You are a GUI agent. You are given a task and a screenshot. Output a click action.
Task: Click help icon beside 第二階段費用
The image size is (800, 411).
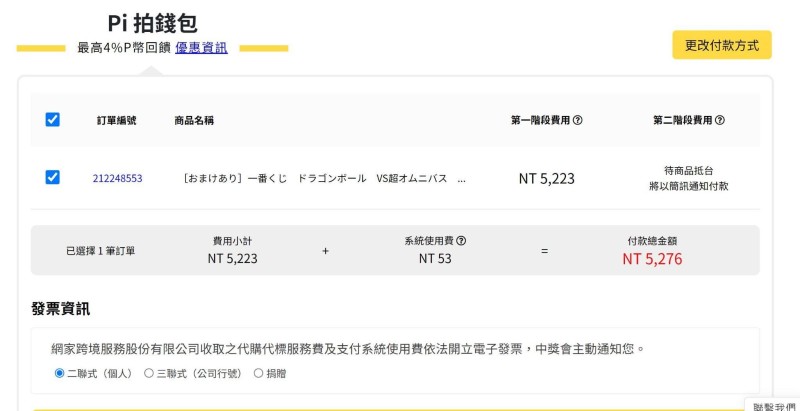coord(720,120)
